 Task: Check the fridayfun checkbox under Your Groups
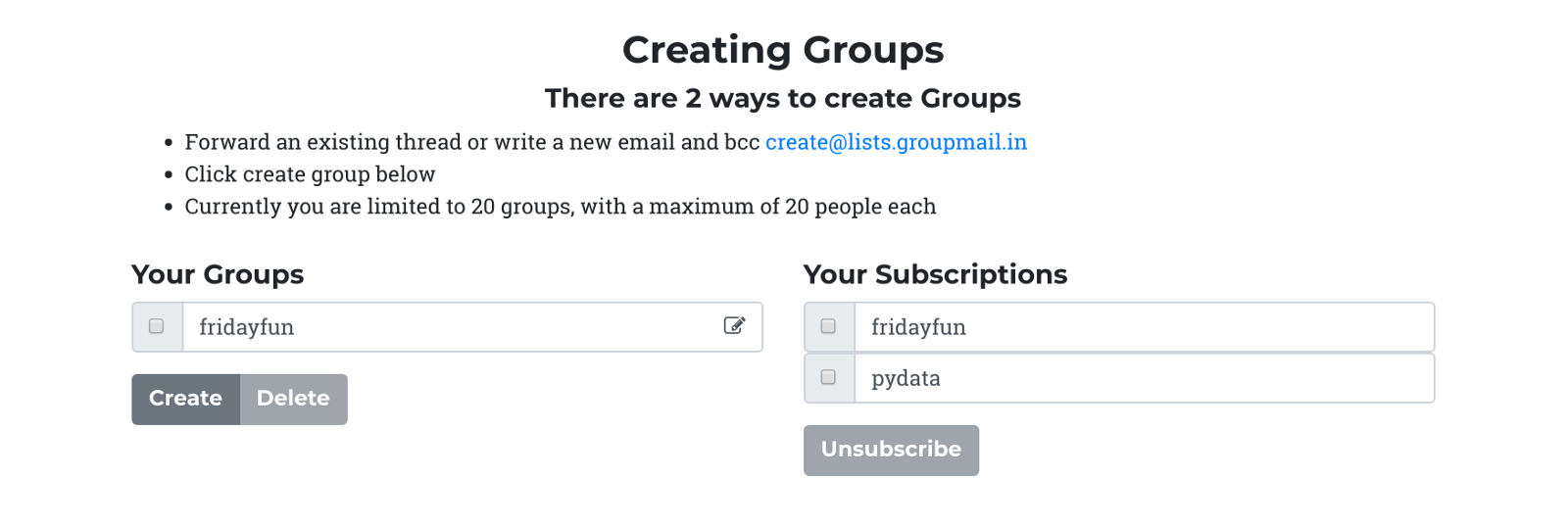tap(157, 326)
